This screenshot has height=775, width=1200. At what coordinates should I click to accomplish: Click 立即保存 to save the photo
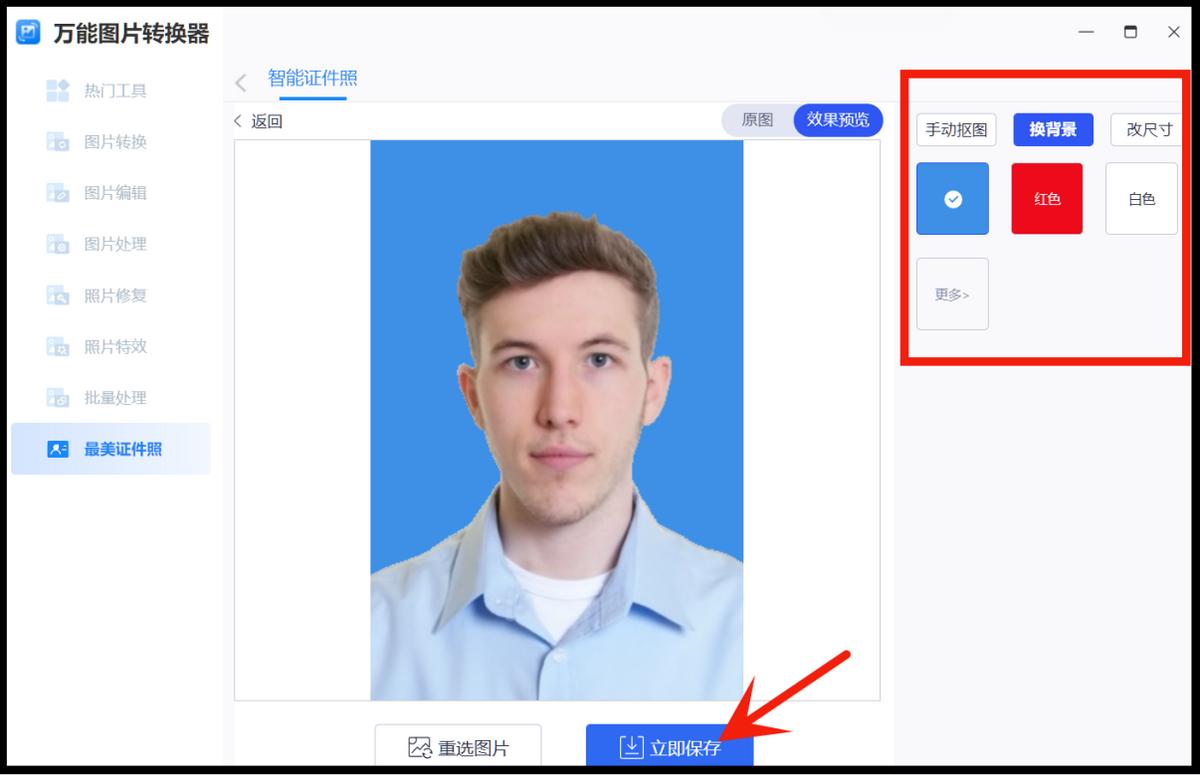(671, 745)
